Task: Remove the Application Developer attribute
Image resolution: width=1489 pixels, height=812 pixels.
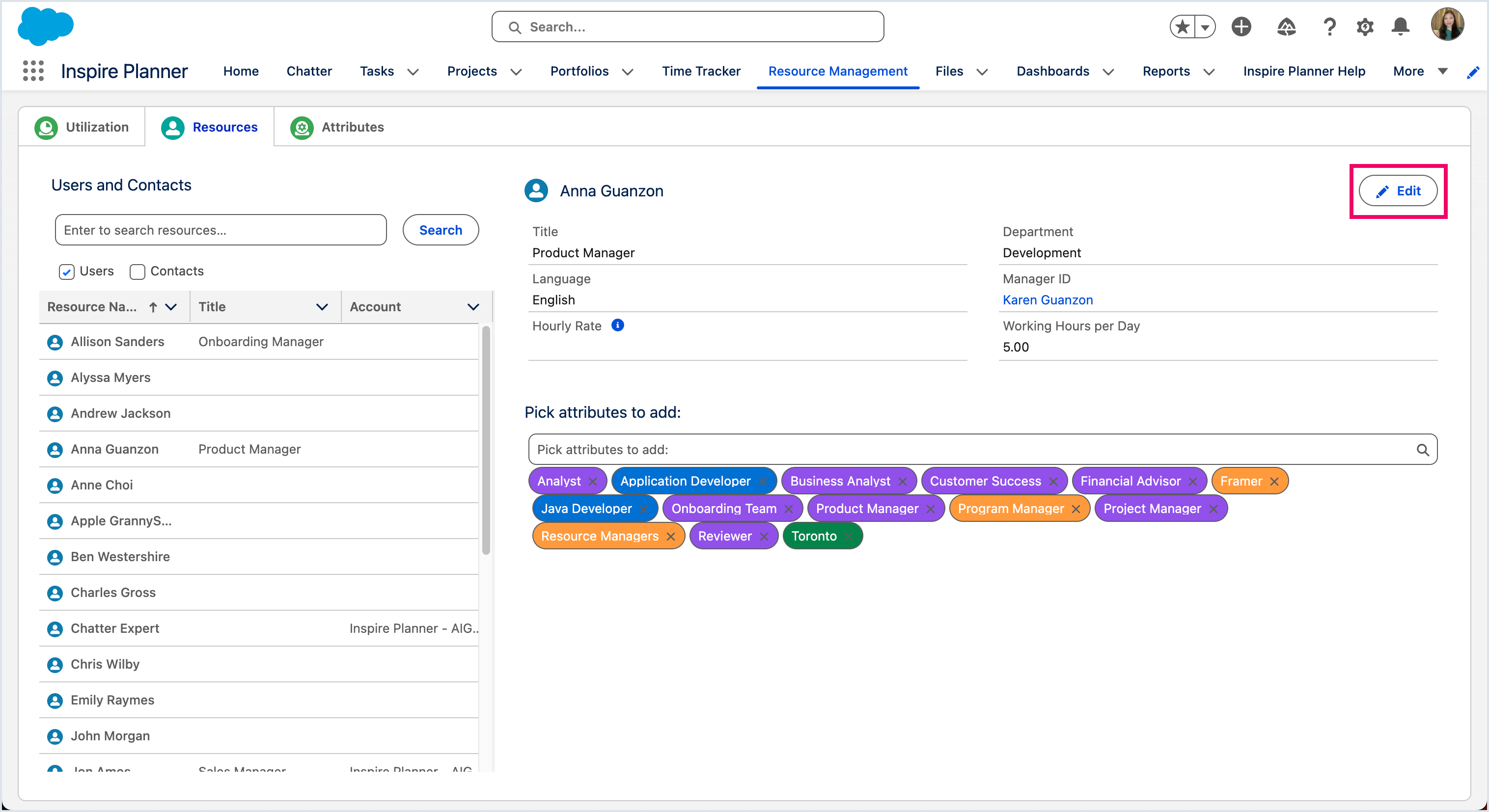Action: (x=762, y=482)
